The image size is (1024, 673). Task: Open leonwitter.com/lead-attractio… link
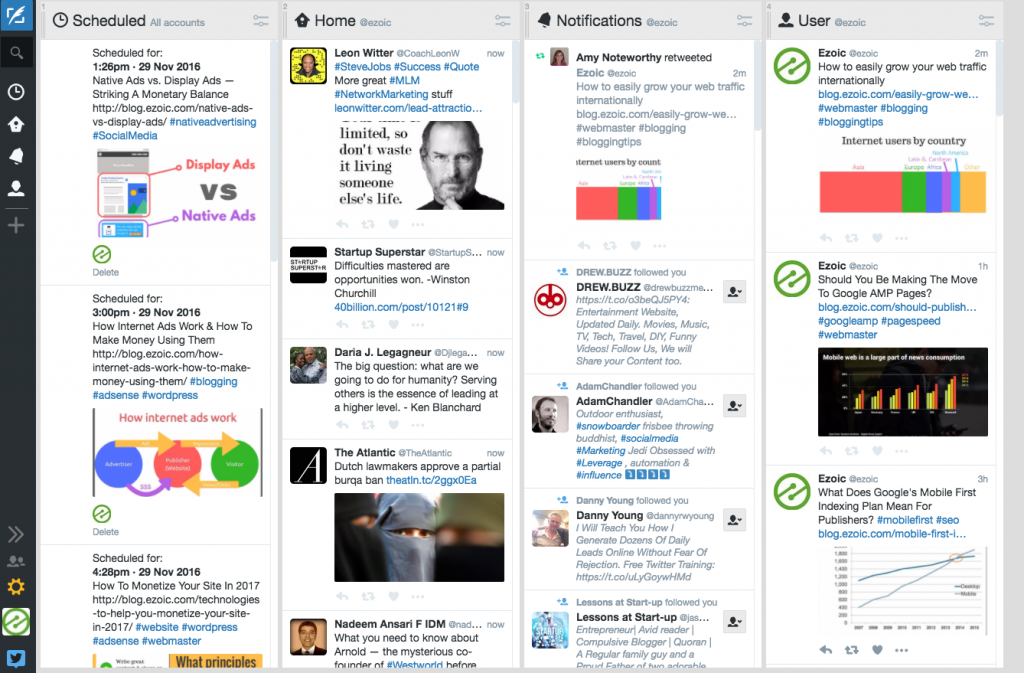pos(408,108)
